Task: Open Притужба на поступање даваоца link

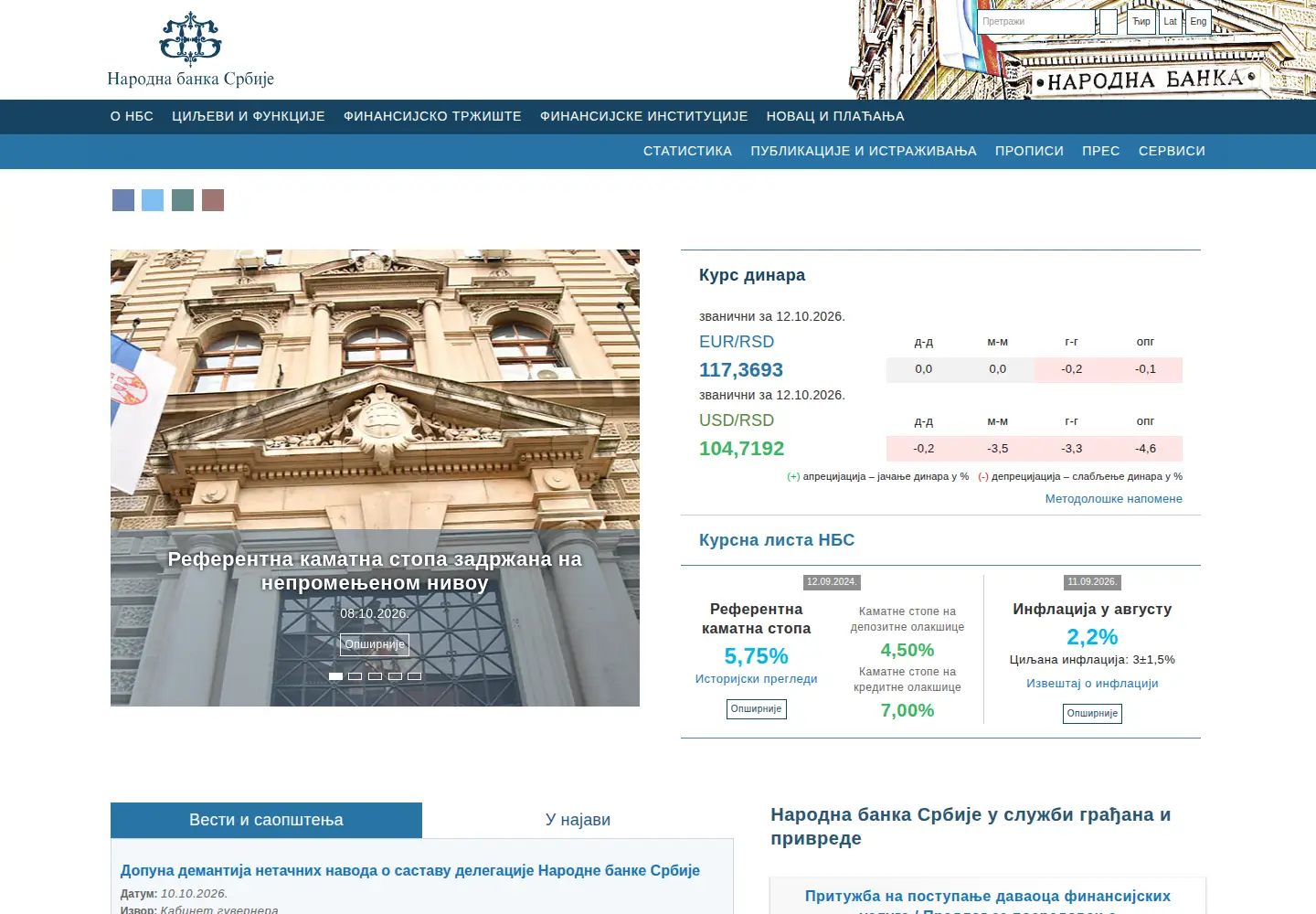Action: (988, 903)
